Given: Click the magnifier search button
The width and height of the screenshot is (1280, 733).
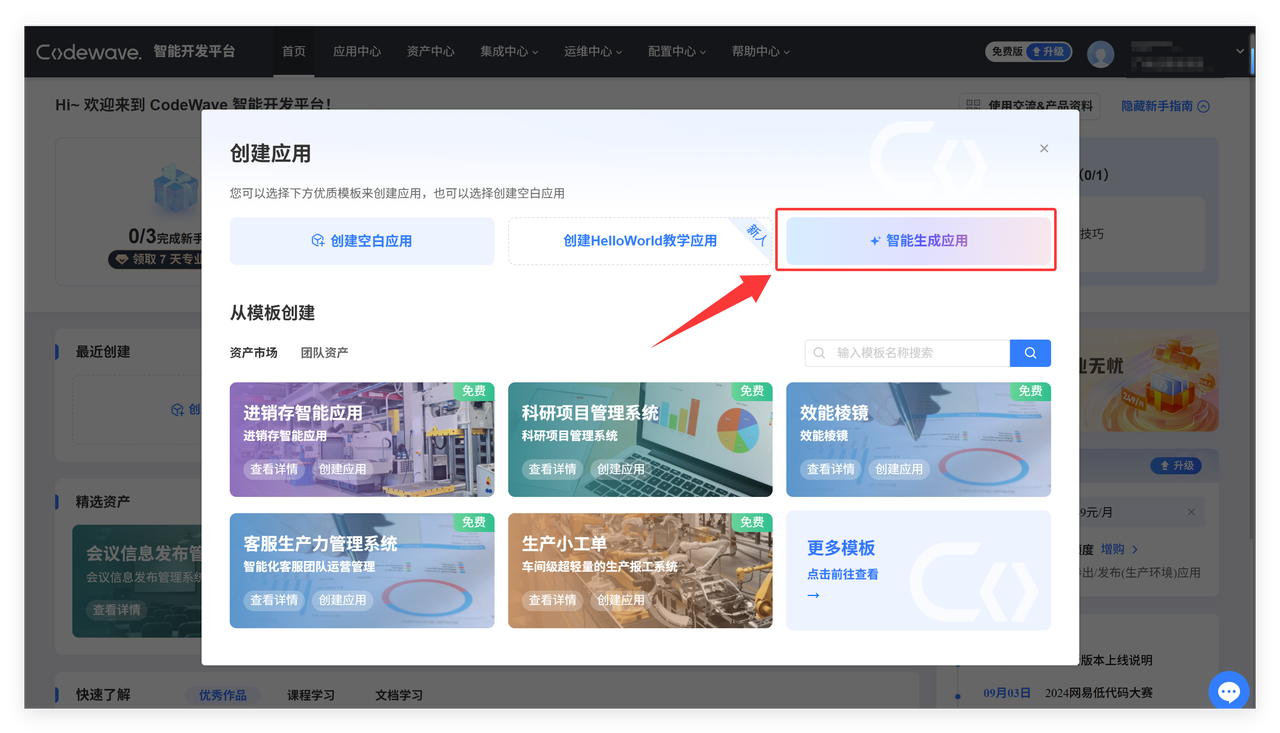Looking at the screenshot, I should pos(1030,353).
